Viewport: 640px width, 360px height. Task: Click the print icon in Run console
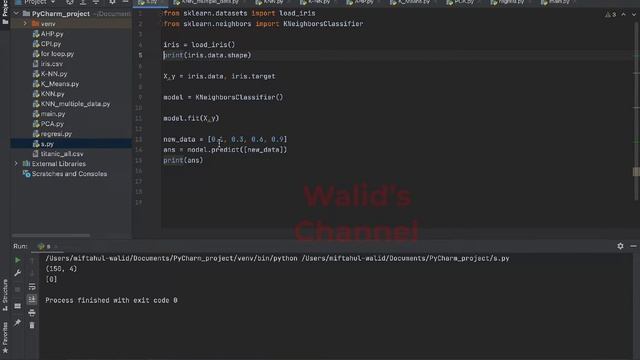(x=32, y=313)
